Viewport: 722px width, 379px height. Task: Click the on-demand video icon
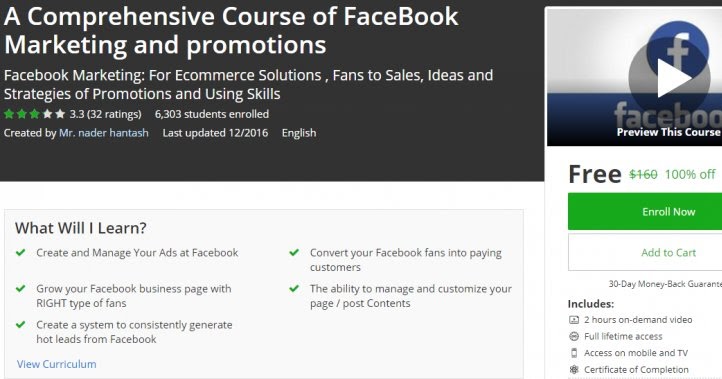click(x=574, y=320)
